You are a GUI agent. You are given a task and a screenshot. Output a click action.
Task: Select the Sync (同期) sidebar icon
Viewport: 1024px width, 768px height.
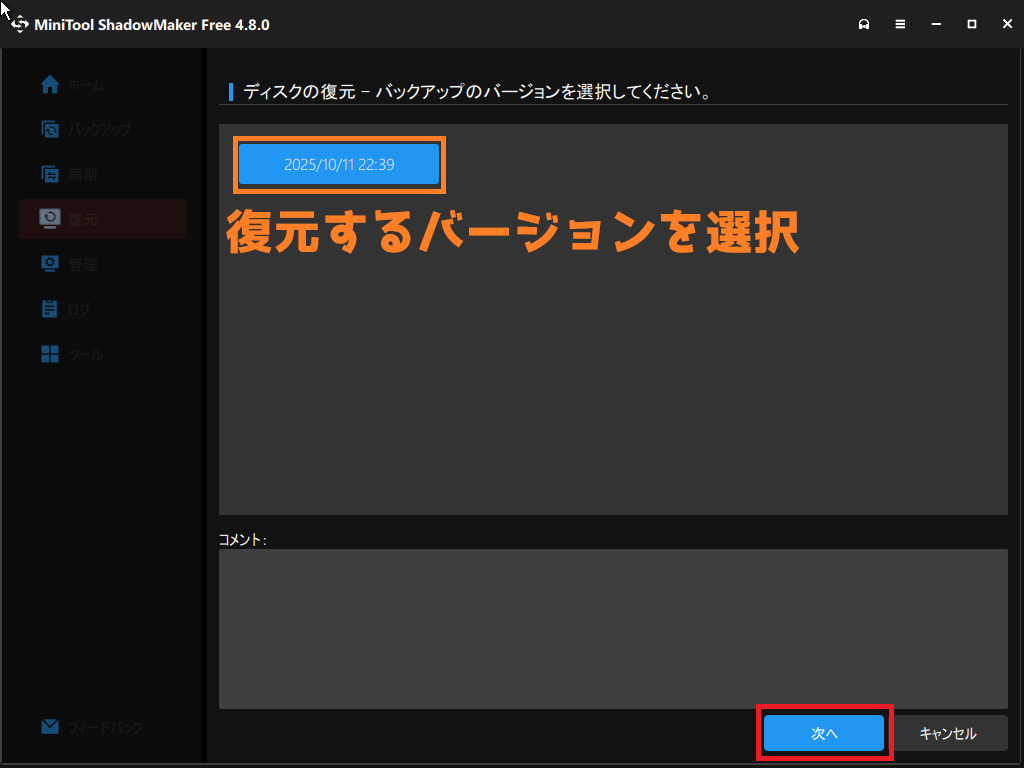click(50, 174)
